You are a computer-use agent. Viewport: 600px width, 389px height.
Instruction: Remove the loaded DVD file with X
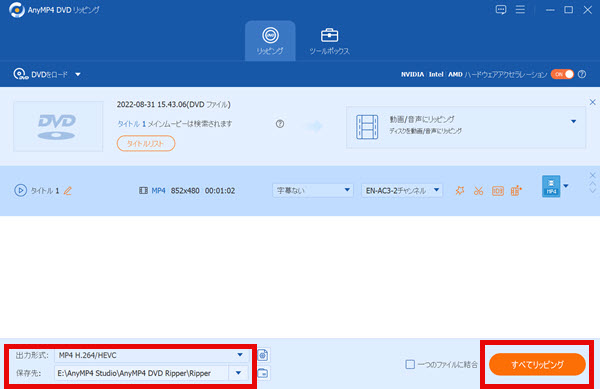[x=592, y=102]
